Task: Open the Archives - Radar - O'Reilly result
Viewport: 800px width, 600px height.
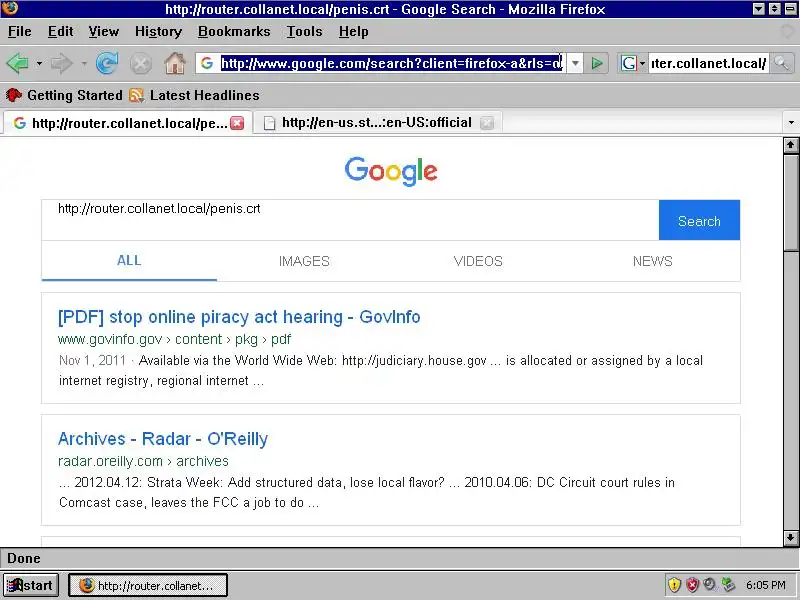Action: point(163,439)
